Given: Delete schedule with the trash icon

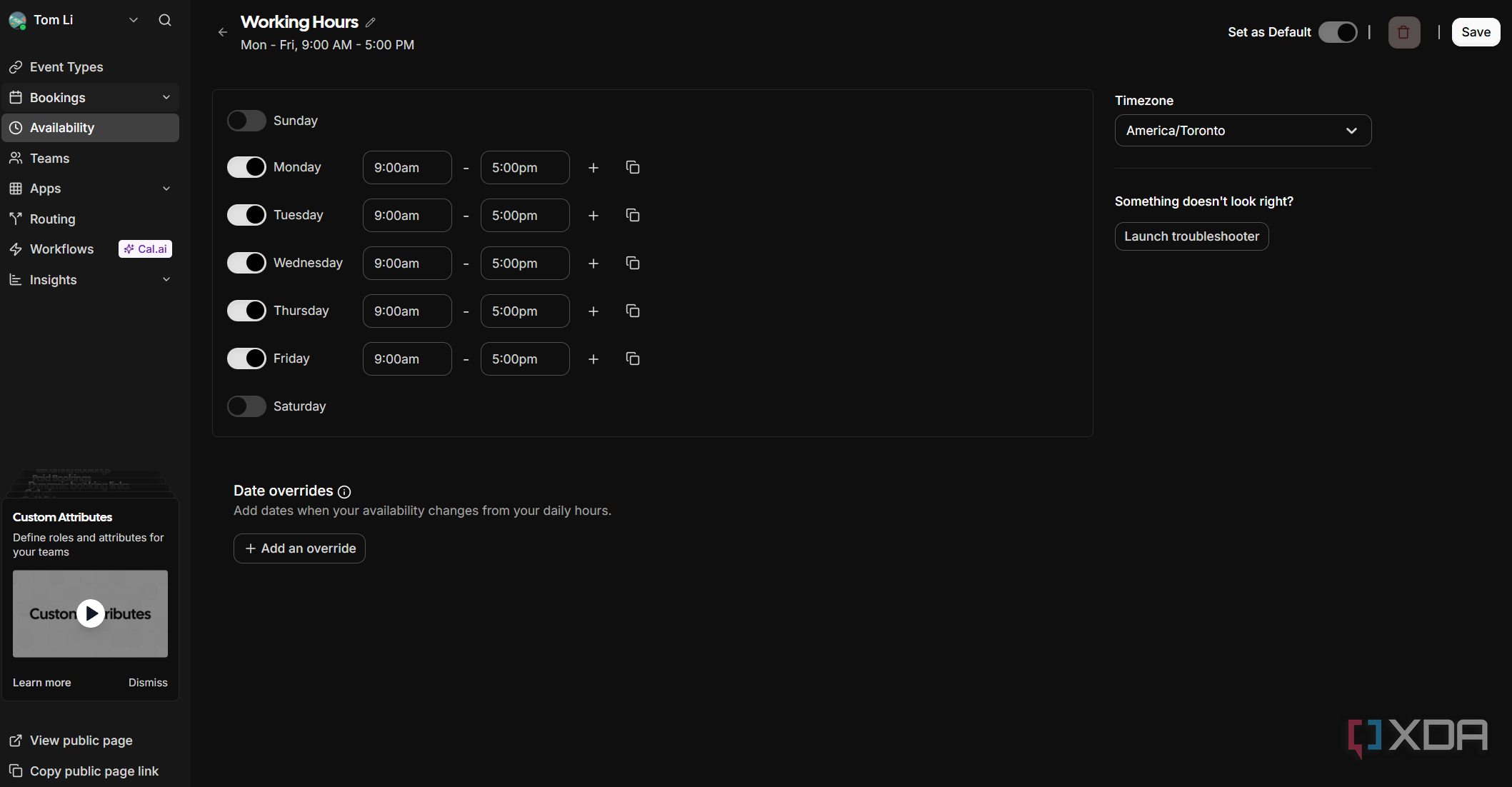Looking at the screenshot, I should click(x=1403, y=32).
